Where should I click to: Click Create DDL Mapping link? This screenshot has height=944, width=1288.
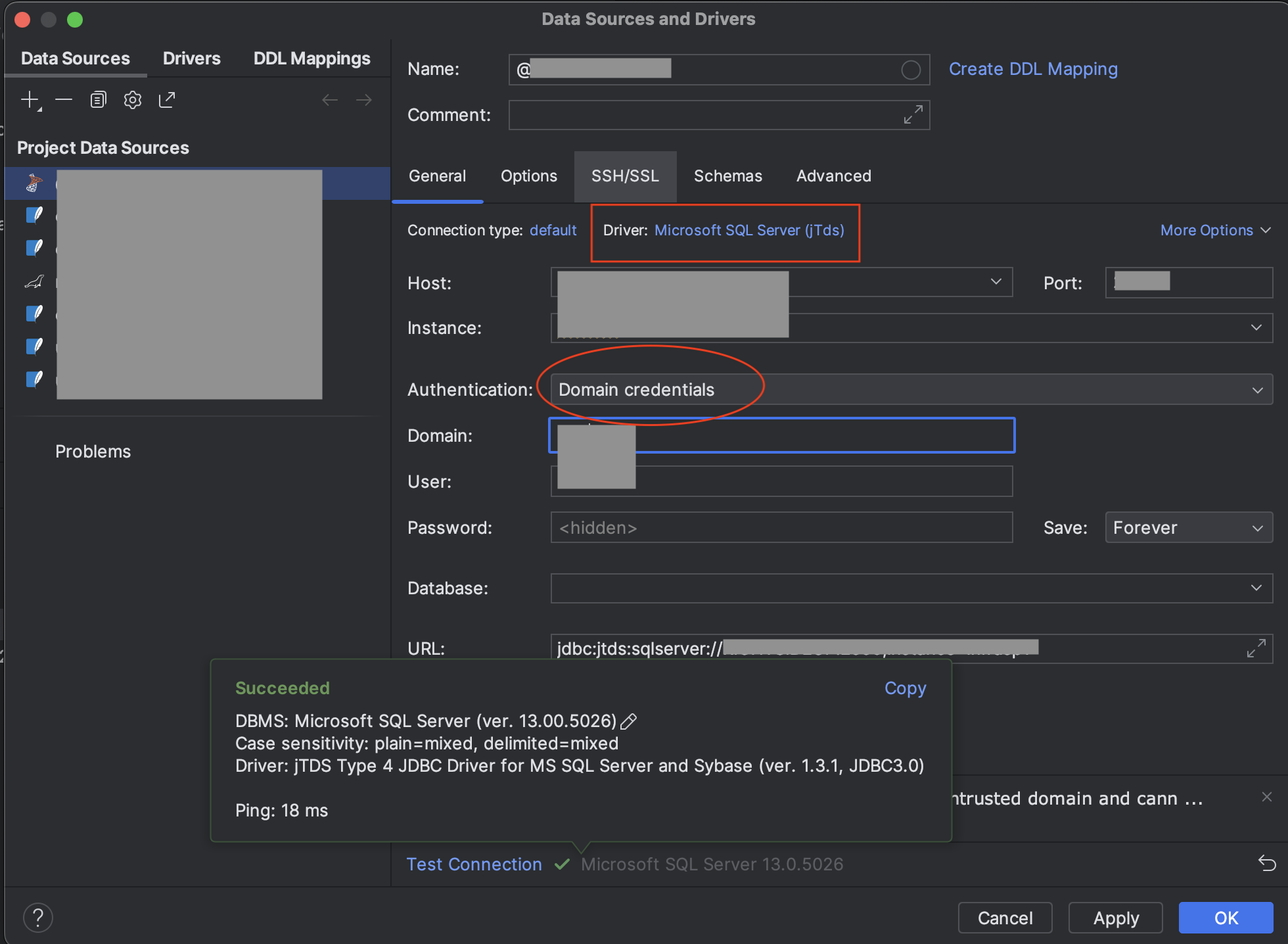pyautogui.click(x=1033, y=69)
